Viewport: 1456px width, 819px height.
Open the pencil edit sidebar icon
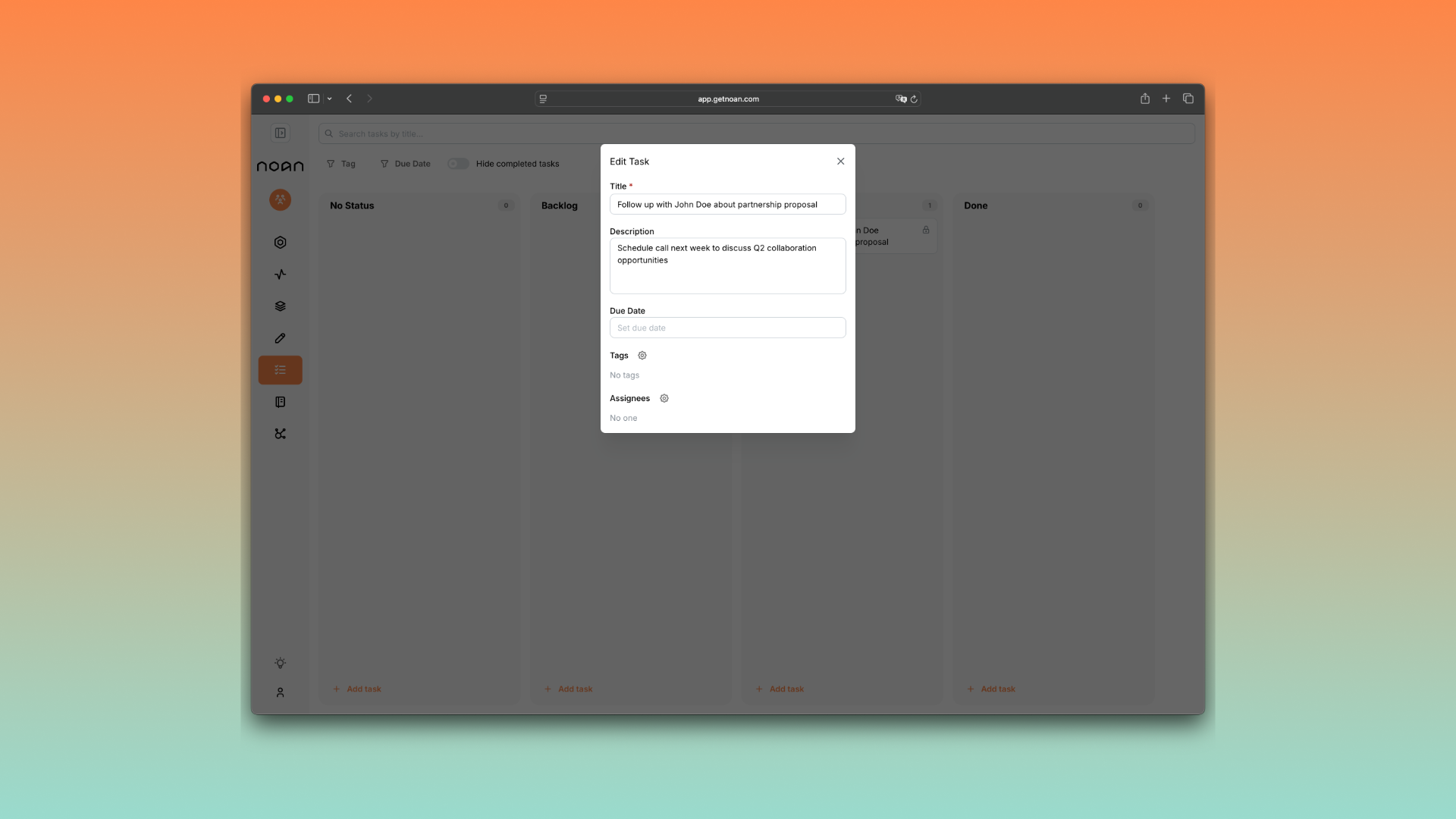click(280, 338)
